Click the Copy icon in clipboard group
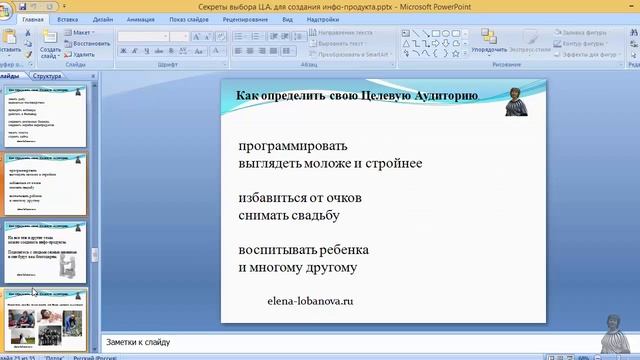Screen dimensions: 640x360 coord(28,43)
